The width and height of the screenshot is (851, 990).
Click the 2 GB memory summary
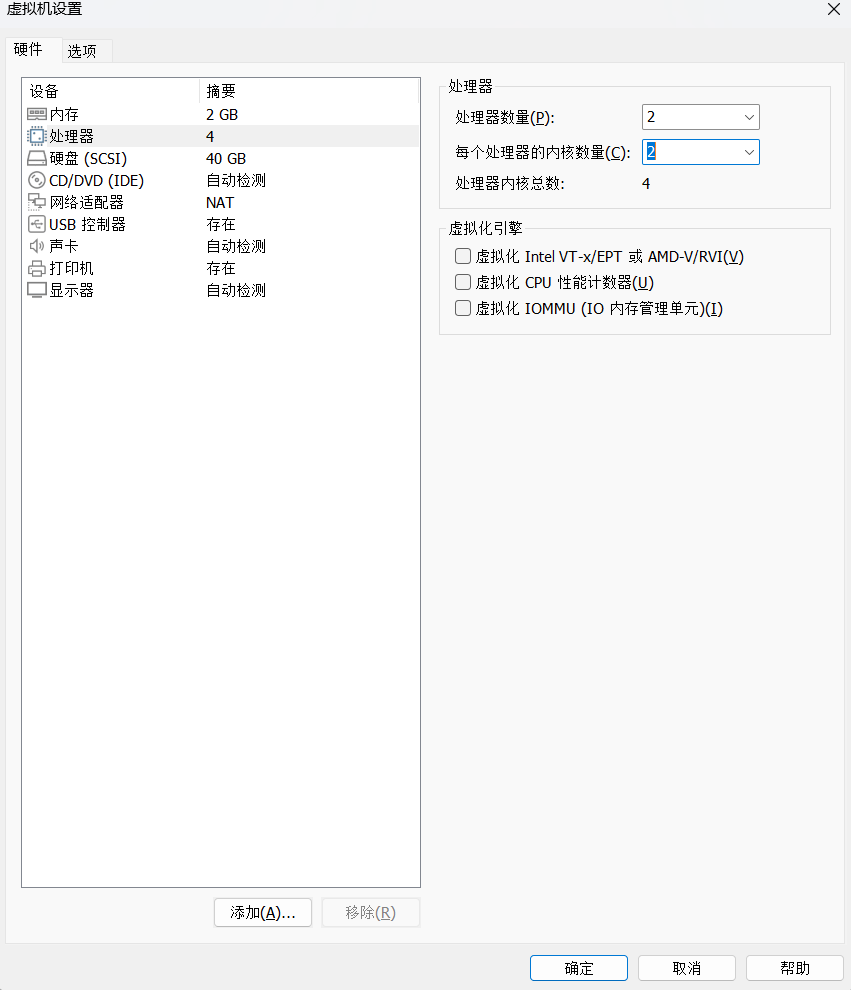[x=222, y=114]
